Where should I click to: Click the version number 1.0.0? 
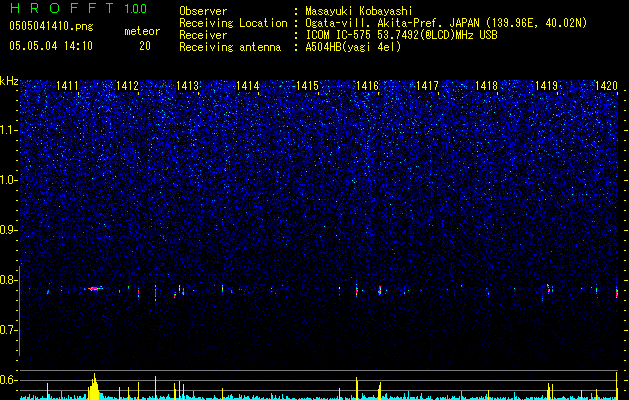point(136,9)
